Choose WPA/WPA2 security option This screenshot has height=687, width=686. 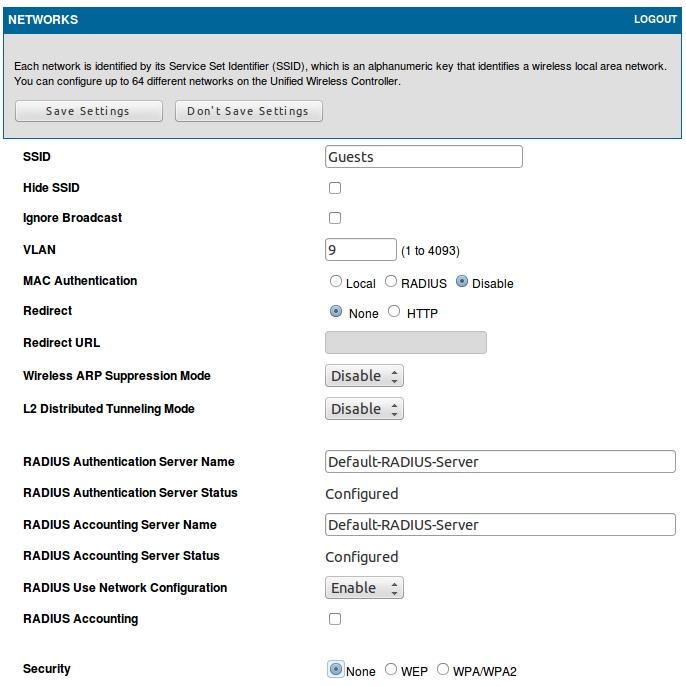tap(444, 670)
